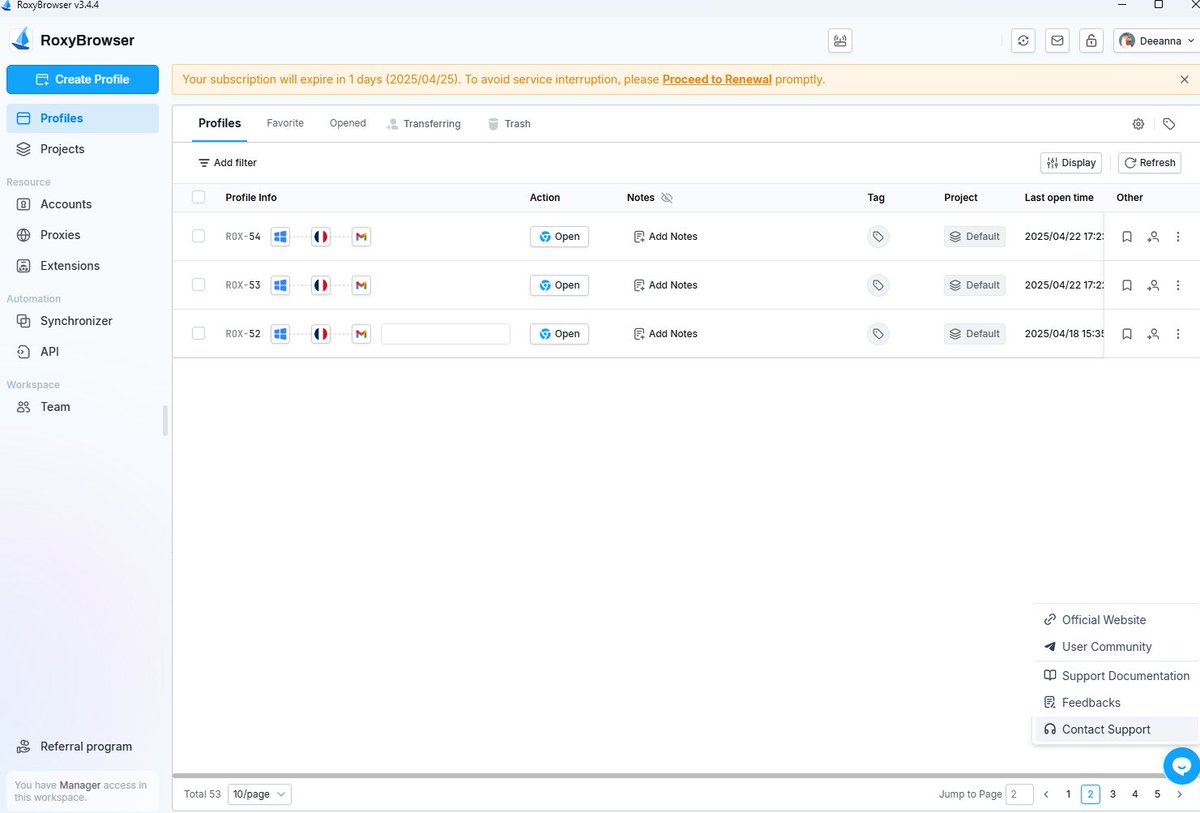Follow the Proceed to Renewal link
Viewport: 1200px width, 813px height.
click(717, 79)
